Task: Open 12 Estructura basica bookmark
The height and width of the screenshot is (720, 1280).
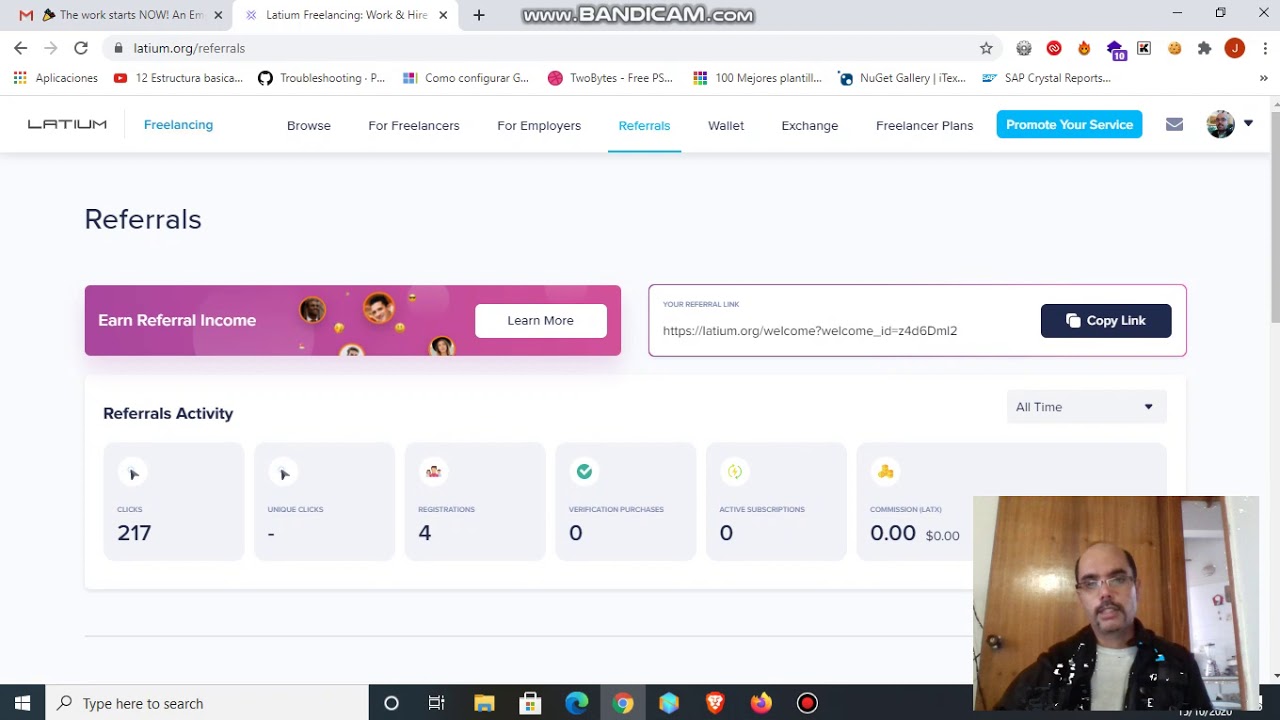Action: pos(178,78)
